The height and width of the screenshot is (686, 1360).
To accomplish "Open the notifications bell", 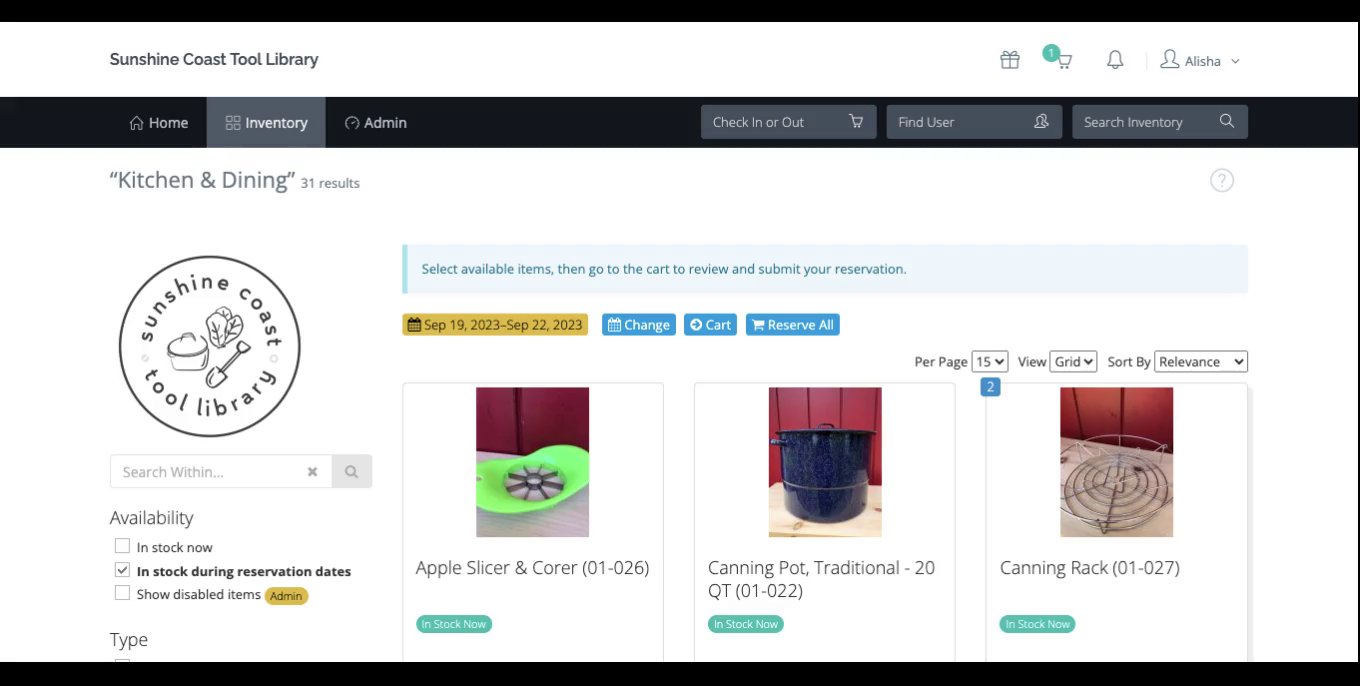I will click(1115, 60).
